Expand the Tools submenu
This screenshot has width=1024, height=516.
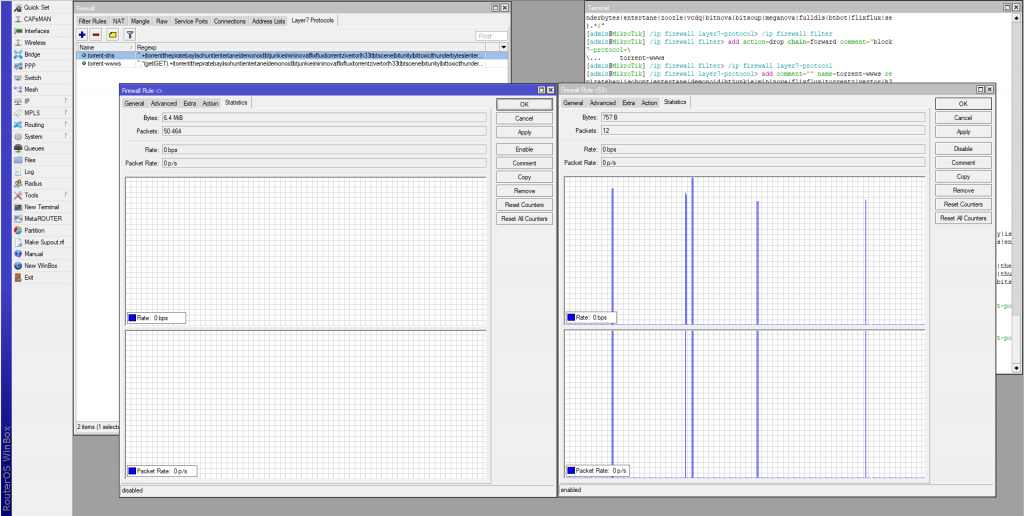(32, 195)
